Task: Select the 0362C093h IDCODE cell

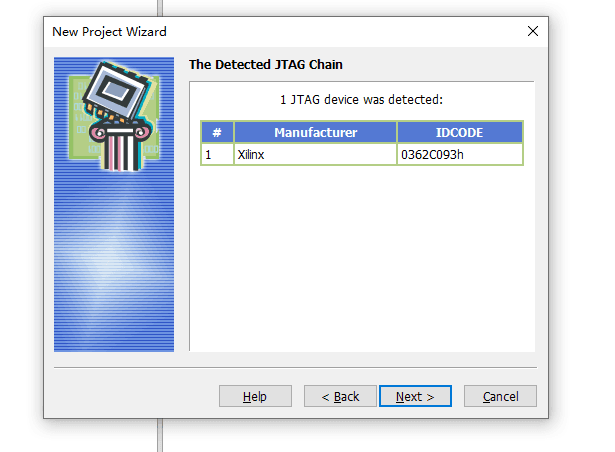Action: tap(460, 154)
